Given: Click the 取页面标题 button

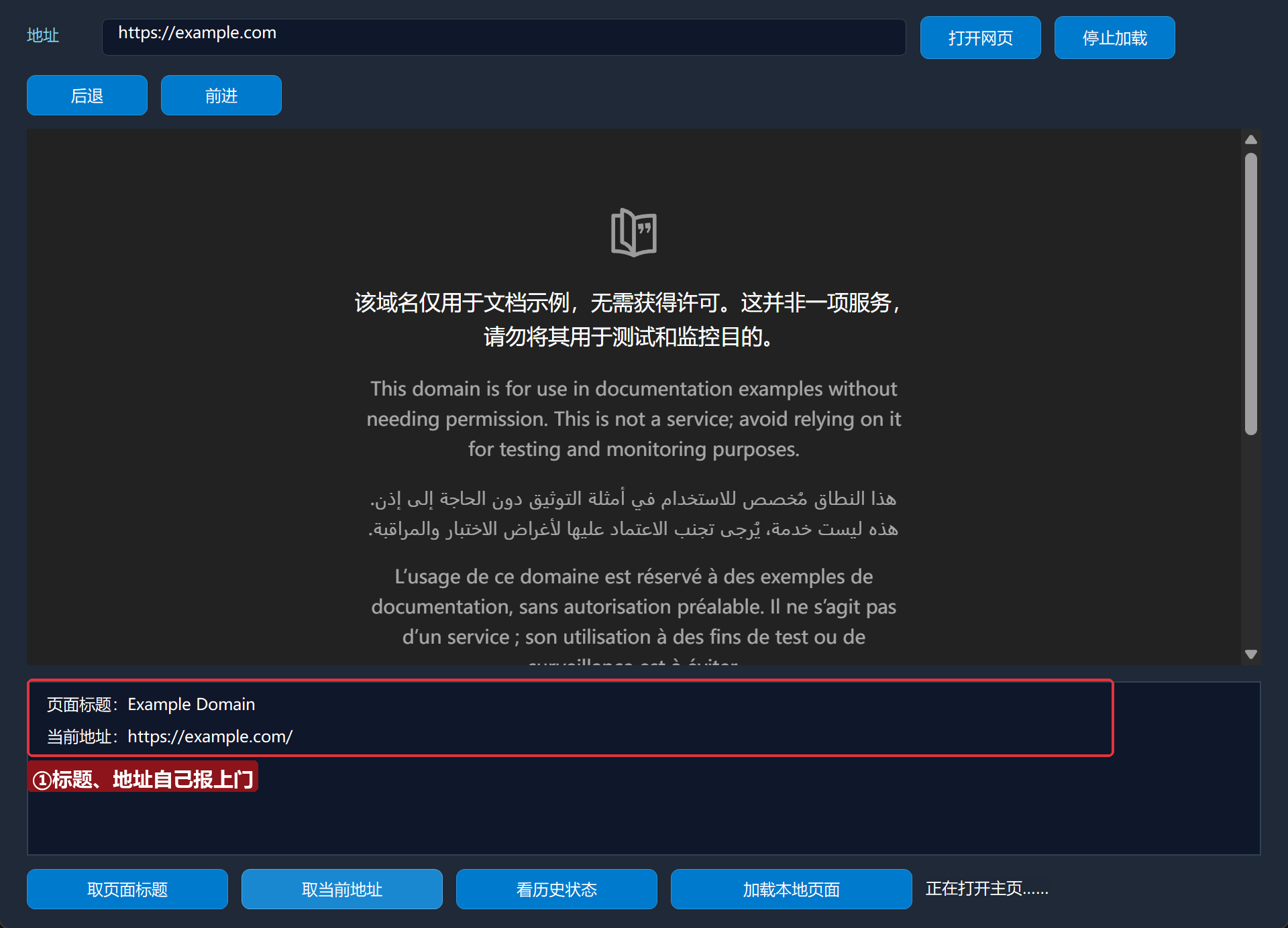Looking at the screenshot, I should [127, 889].
